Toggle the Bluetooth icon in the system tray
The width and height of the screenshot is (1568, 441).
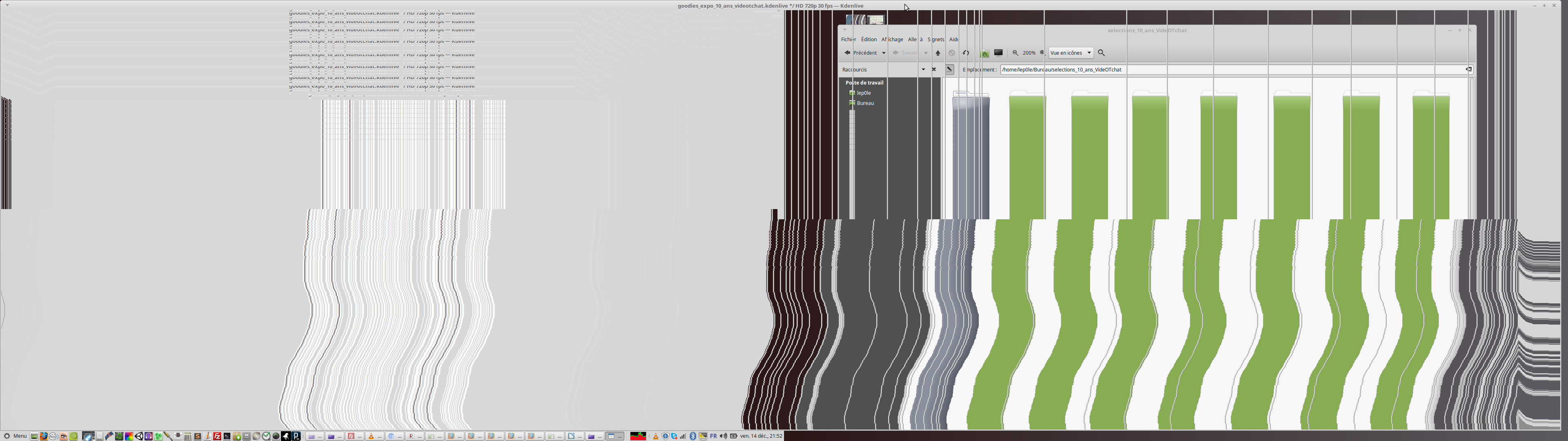(x=693, y=436)
